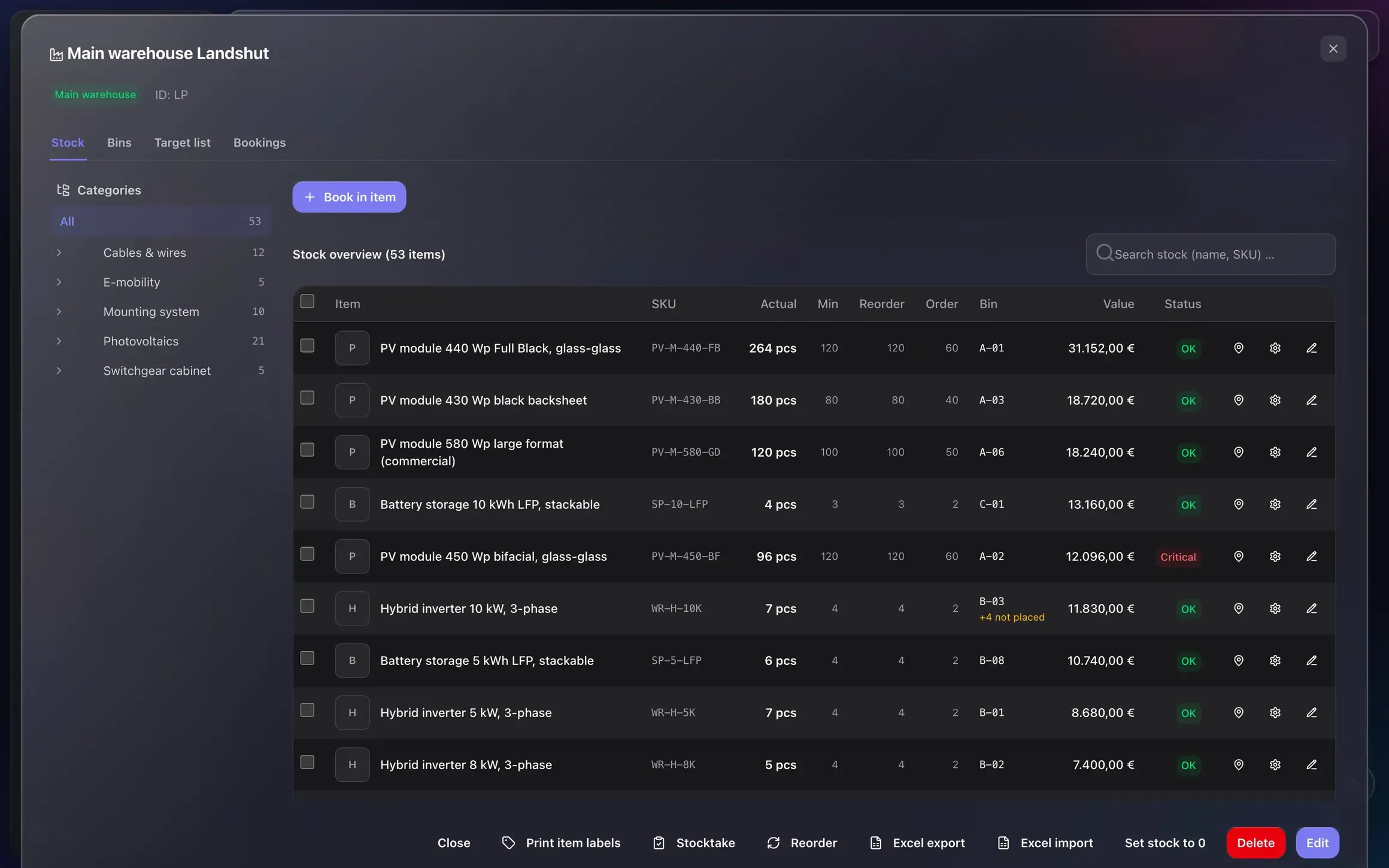Edit Hybrid inverter 8 kW via pencil icon
The image size is (1389, 868).
point(1311,764)
